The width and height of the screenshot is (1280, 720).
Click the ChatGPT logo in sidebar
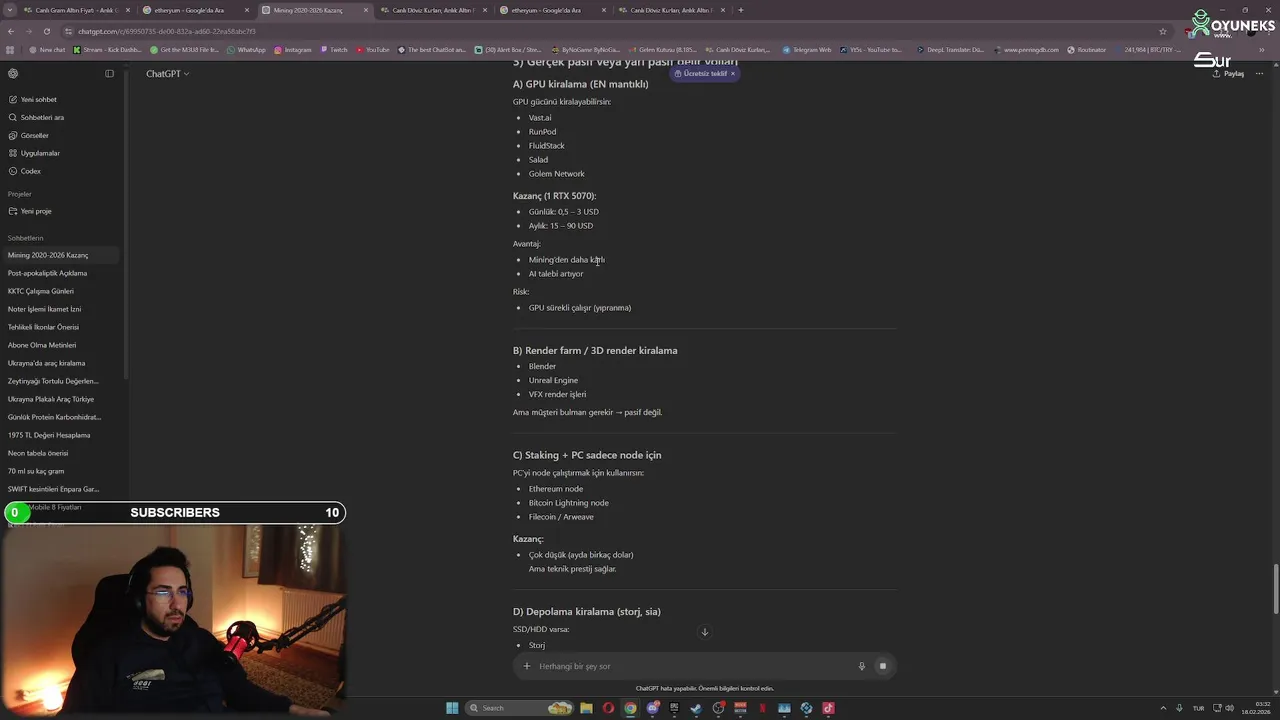(x=13, y=74)
